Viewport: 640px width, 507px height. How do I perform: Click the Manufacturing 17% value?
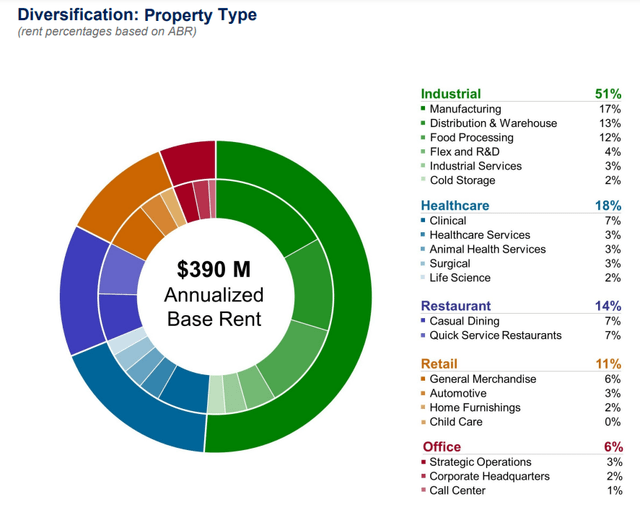pos(610,109)
